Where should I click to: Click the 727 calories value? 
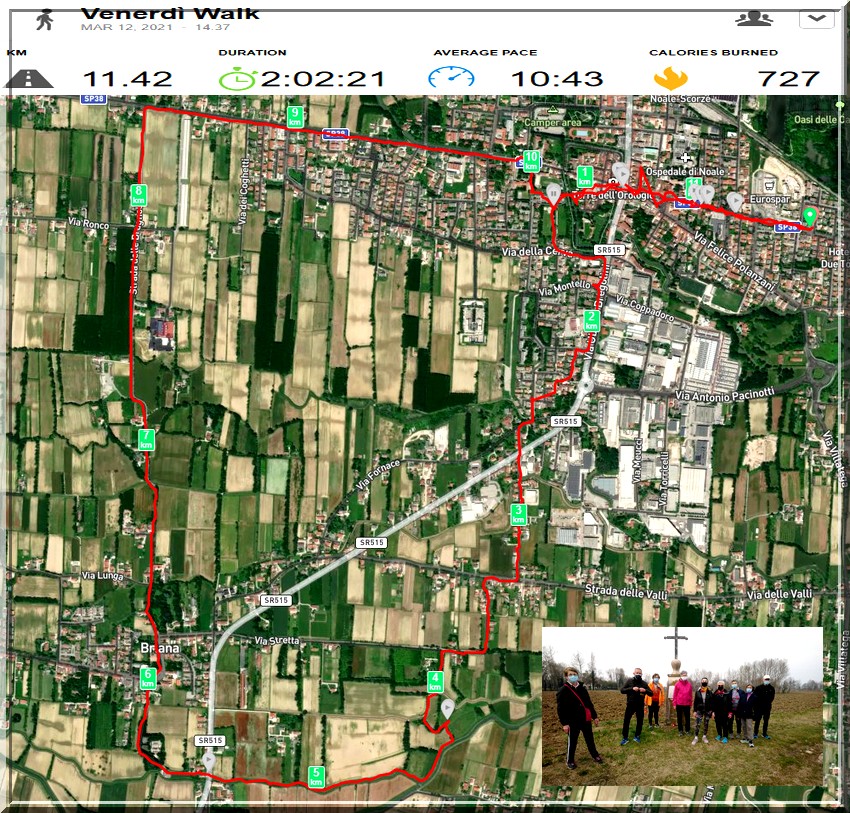pos(788,79)
